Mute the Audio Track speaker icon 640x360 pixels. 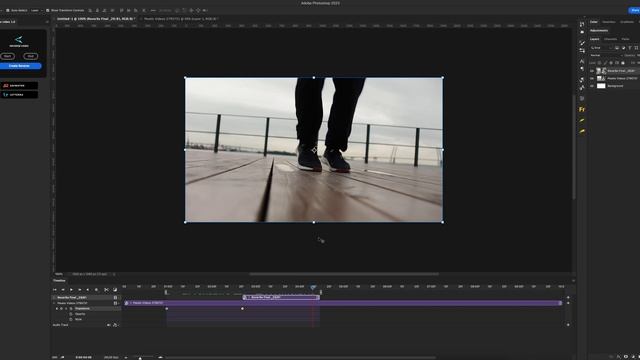click(x=109, y=325)
